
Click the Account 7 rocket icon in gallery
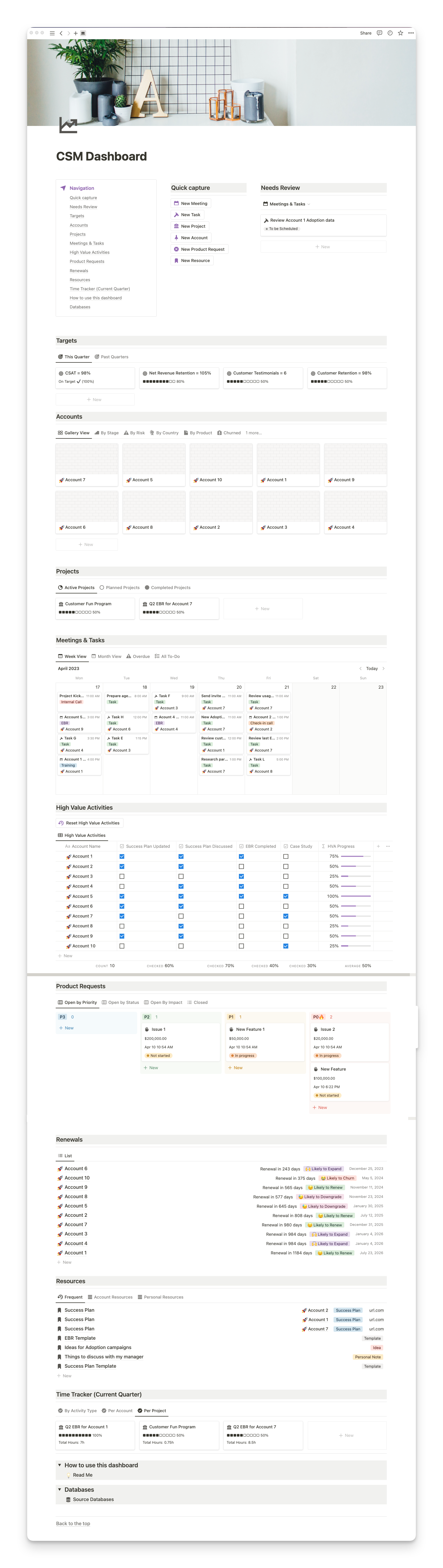pyautogui.click(x=61, y=480)
